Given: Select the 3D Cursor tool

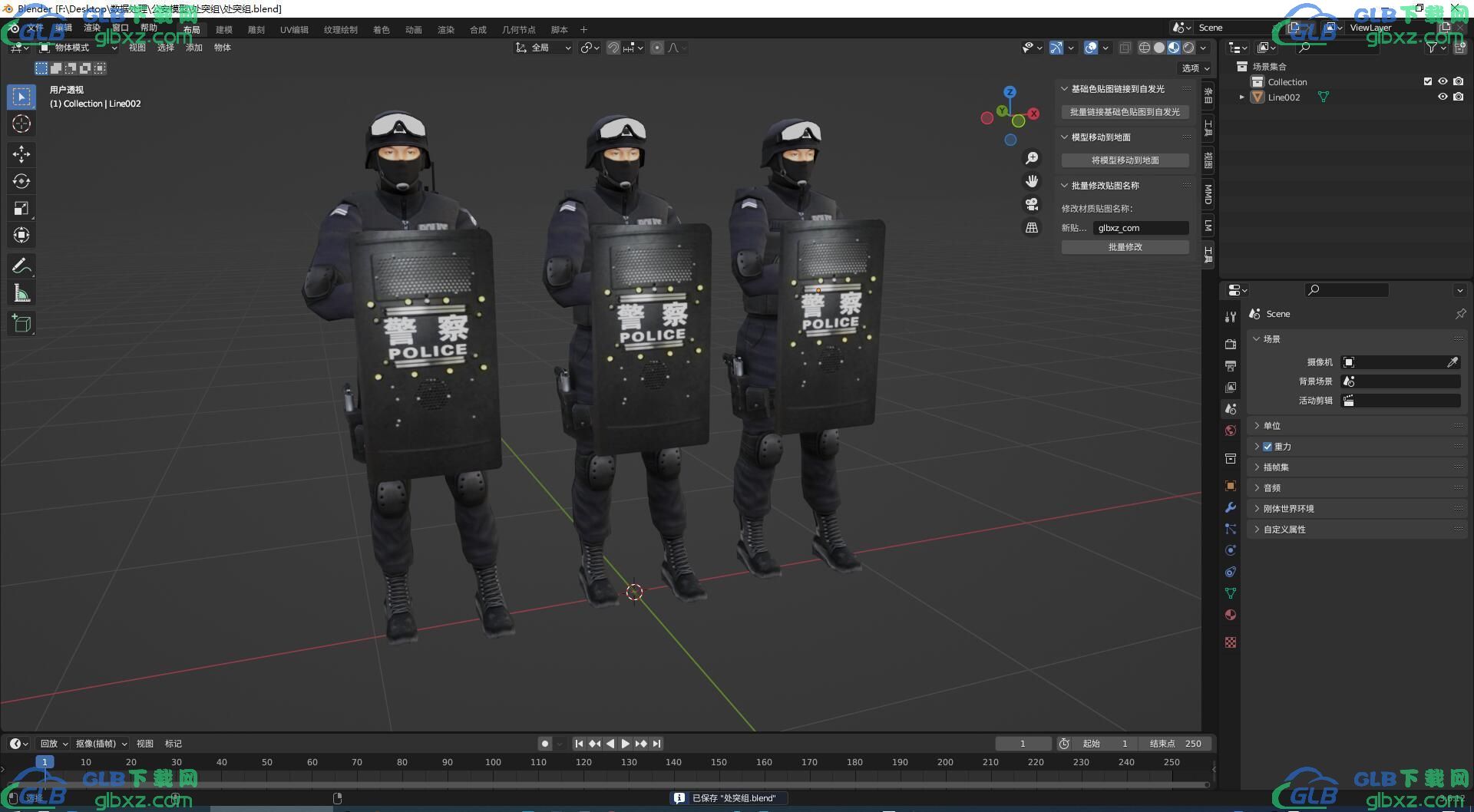Looking at the screenshot, I should (x=21, y=124).
